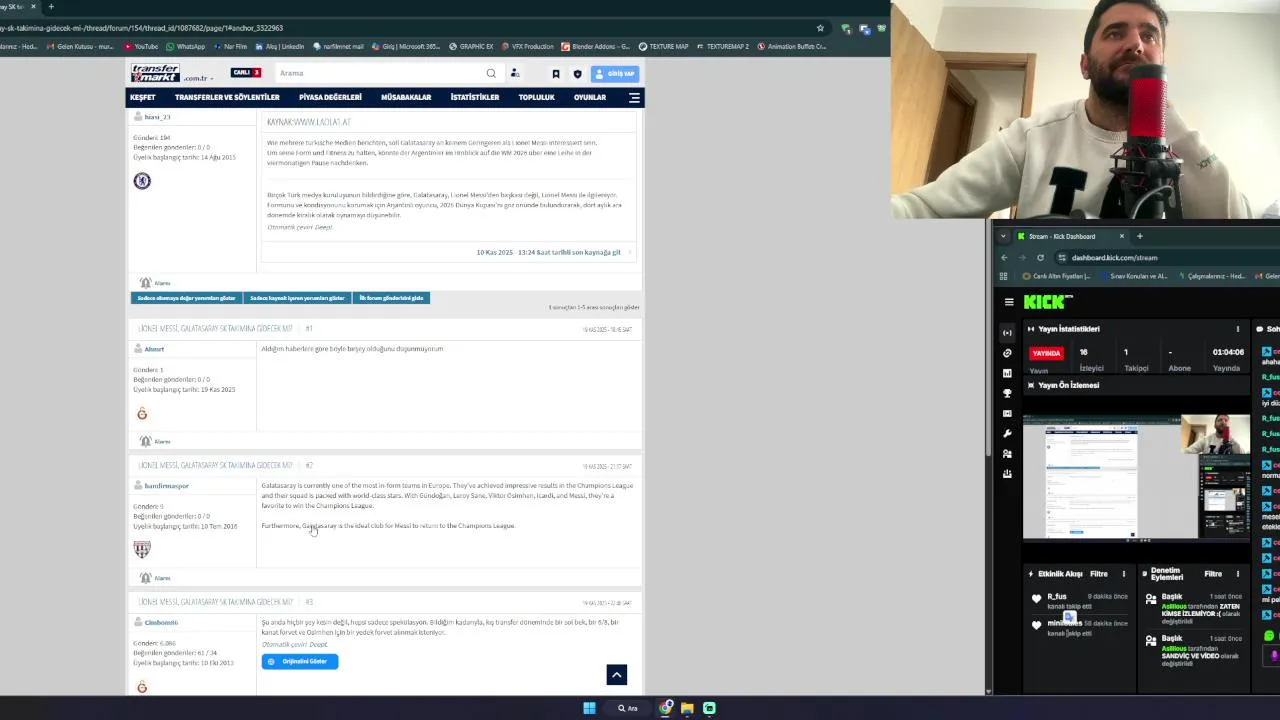This screenshot has width=1280, height=720.
Task: Bookmark this page with the star icon
Action: pos(820,28)
